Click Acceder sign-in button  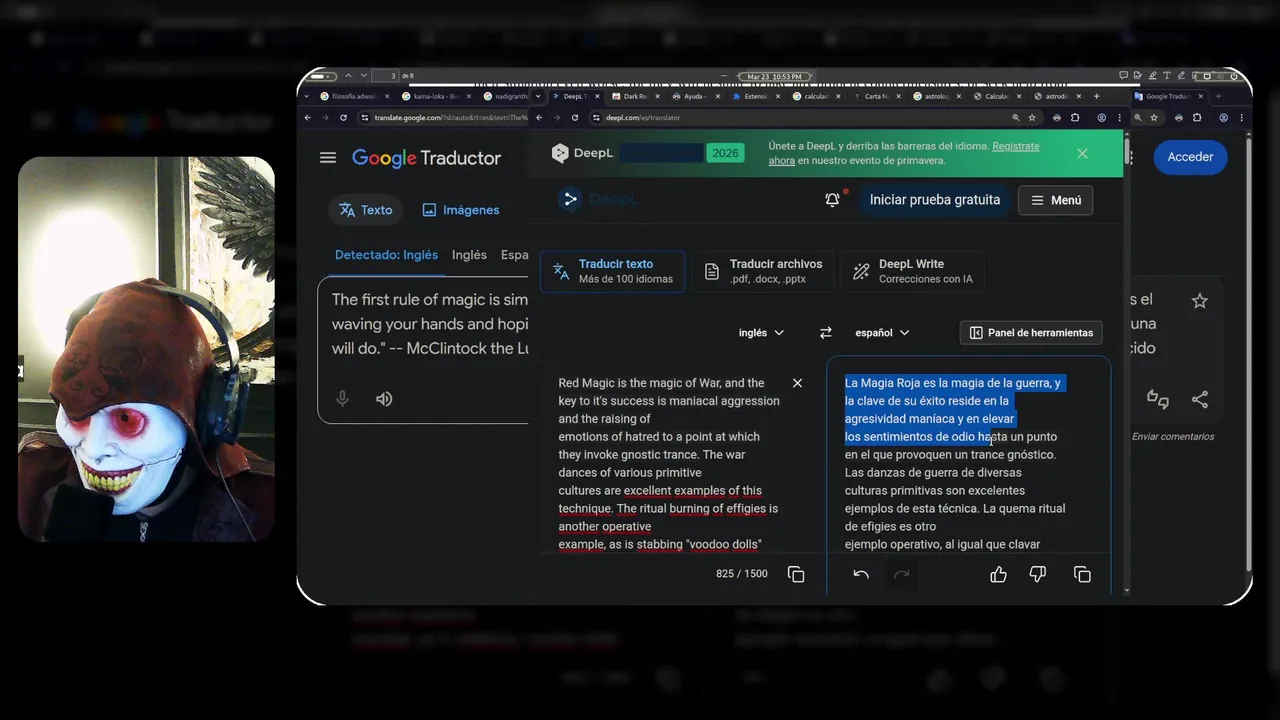pos(1190,157)
